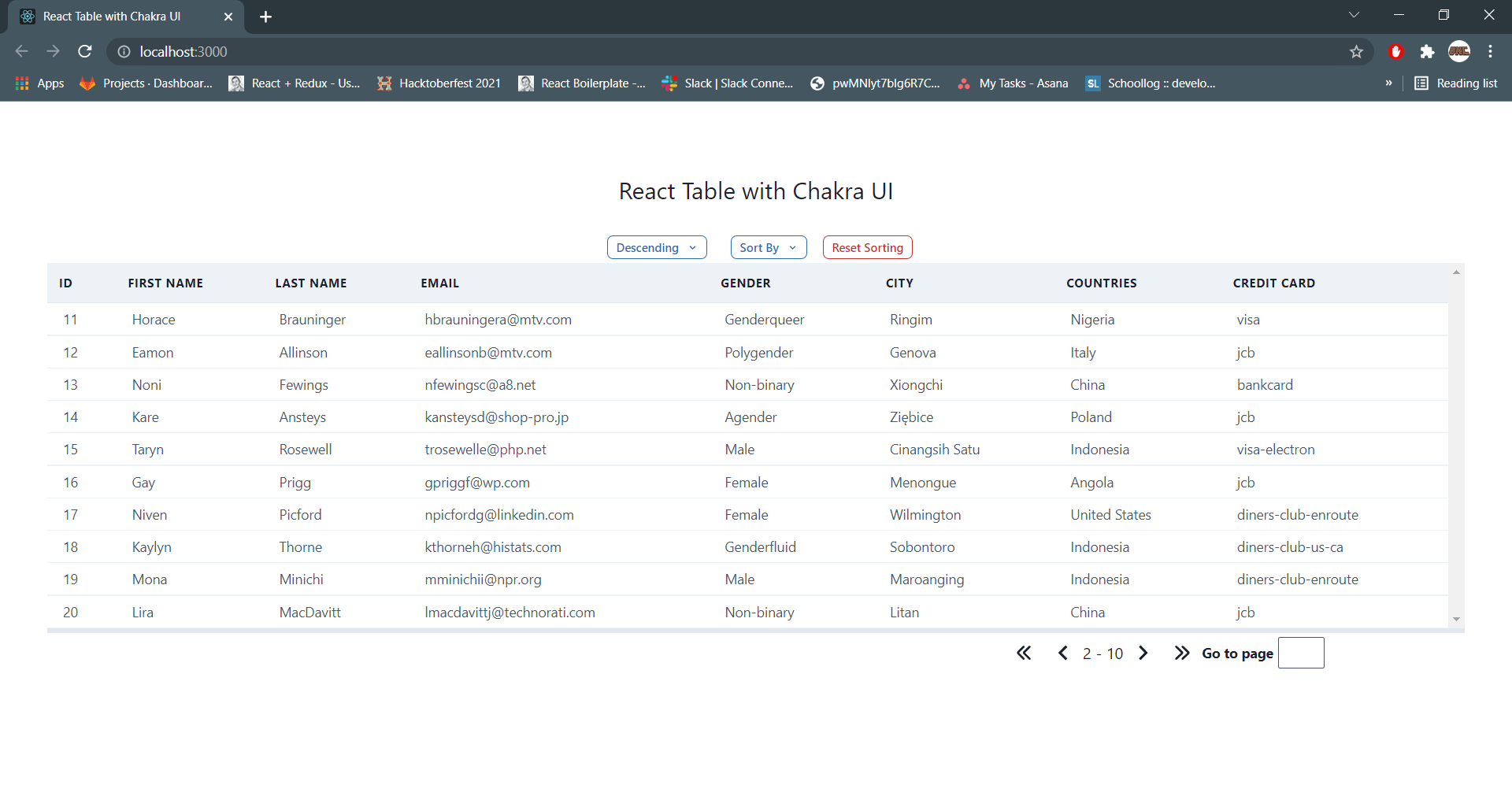Bookmark this page with the star icon
1512x811 pixels.
[1356, 51]
